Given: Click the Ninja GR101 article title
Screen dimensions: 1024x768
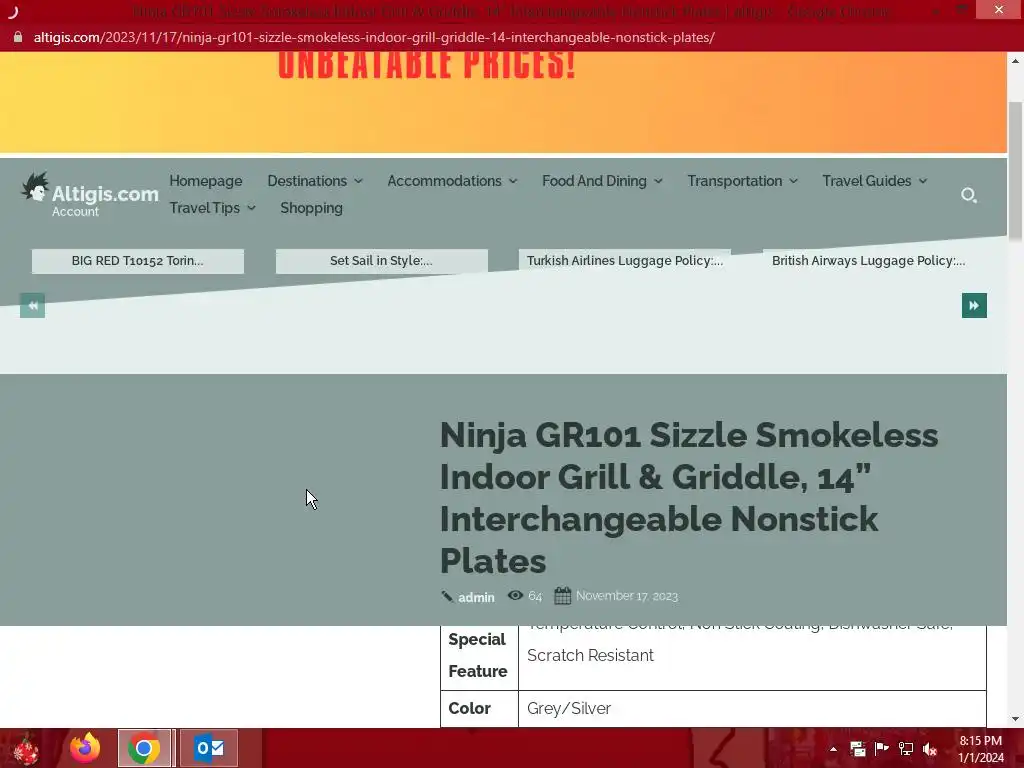Looking at the screenshot, I should (x=689, y=498).
